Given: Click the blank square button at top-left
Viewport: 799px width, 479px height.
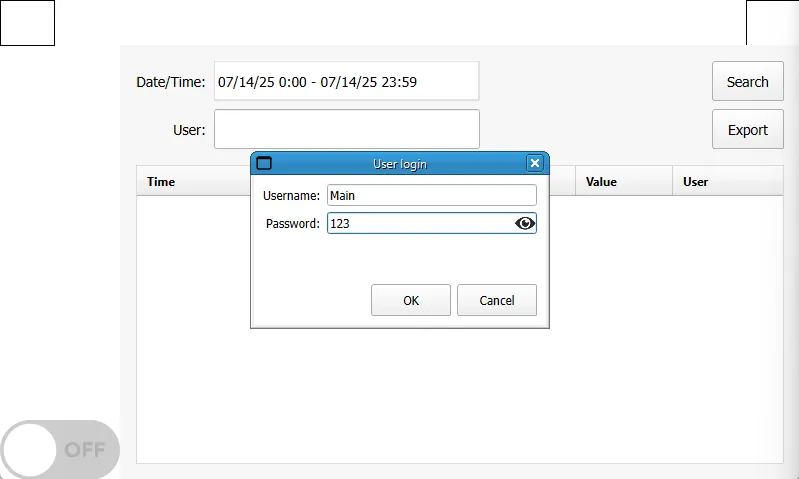Looking at the screenshot, I should (x=27, y=23).
